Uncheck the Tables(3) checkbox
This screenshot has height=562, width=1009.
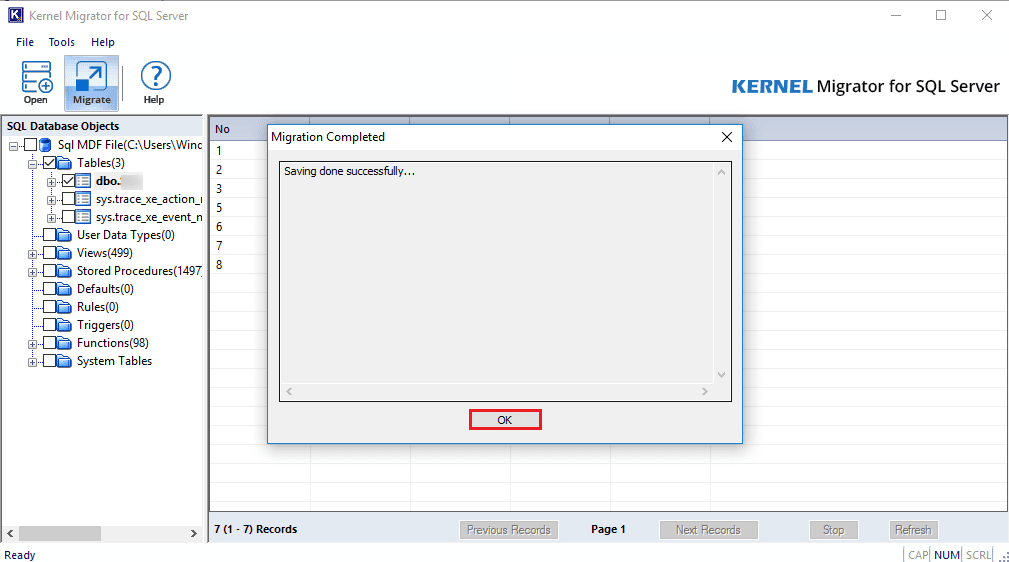[x=50, y=163]
